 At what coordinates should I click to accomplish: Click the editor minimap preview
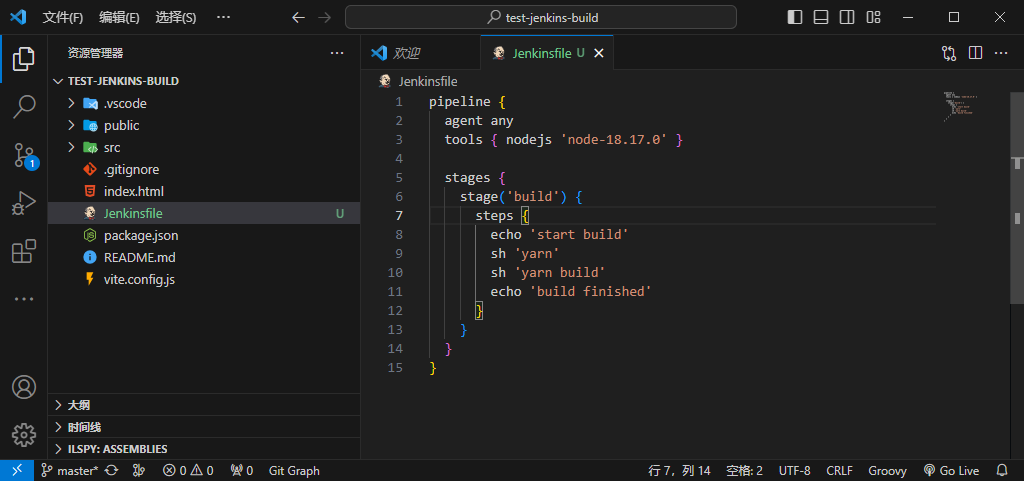[x=959, y=106]
